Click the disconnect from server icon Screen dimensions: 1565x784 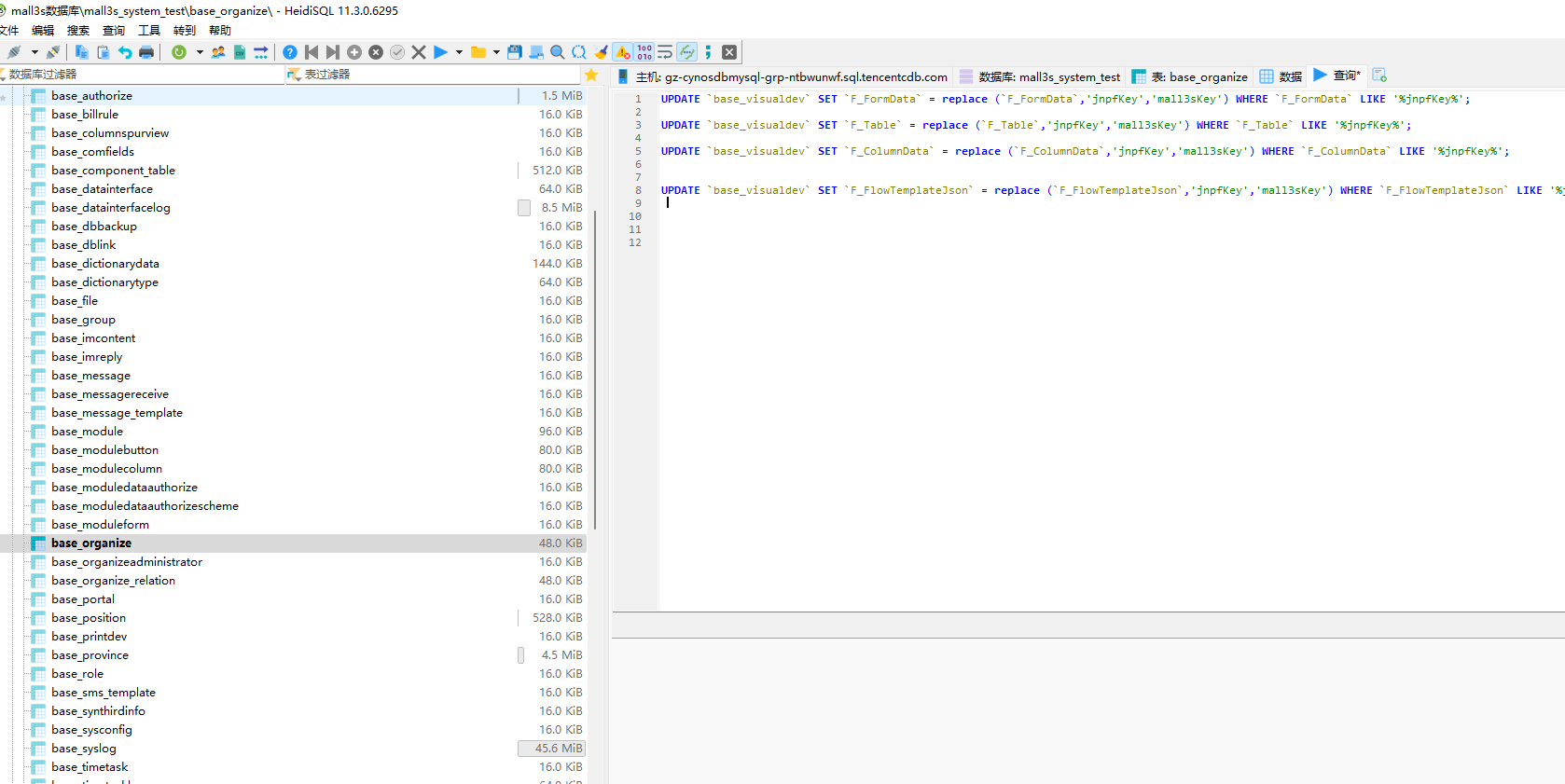tap(53, 52)
